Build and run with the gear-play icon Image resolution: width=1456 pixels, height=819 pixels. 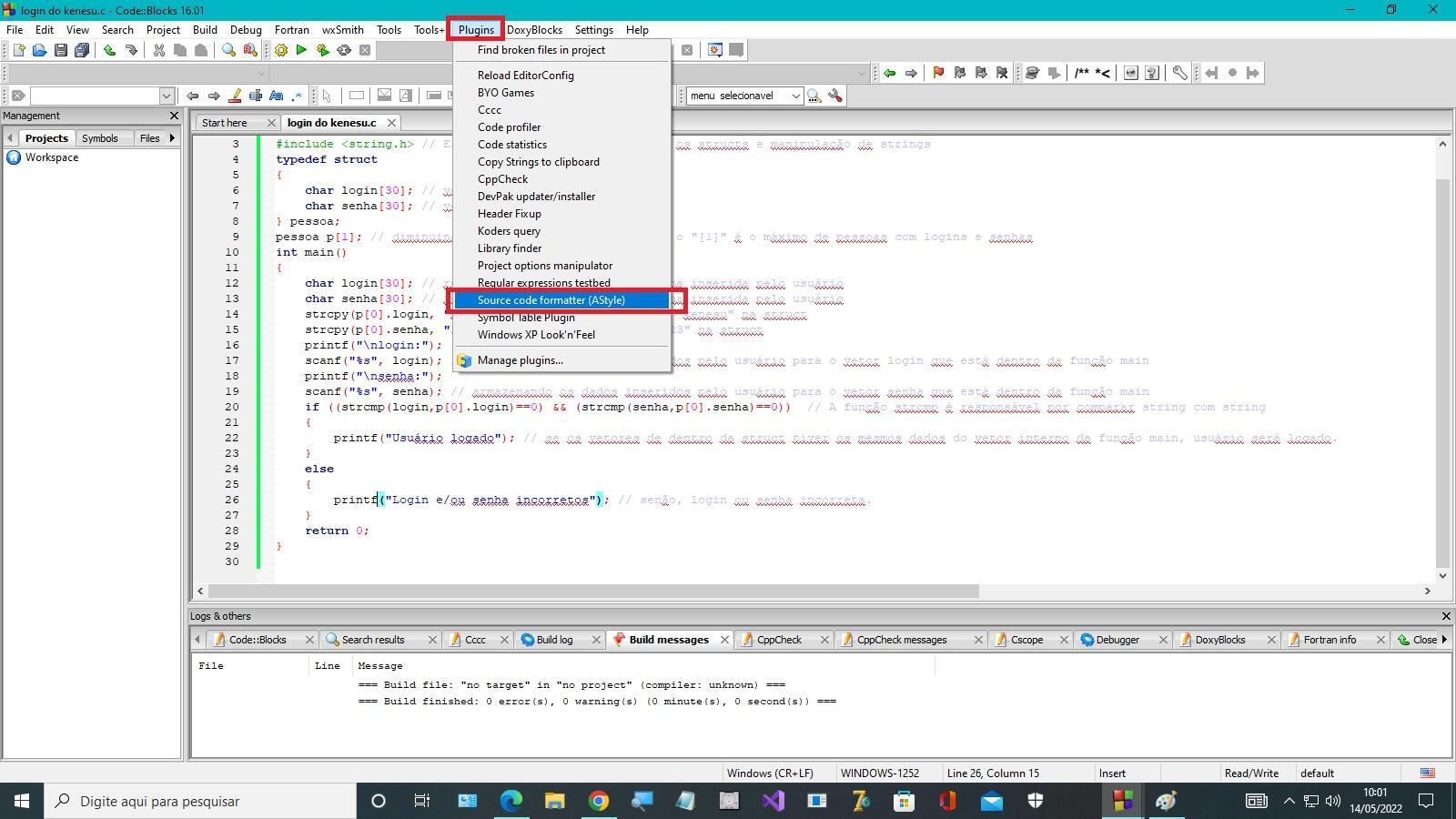pos(322,50)
